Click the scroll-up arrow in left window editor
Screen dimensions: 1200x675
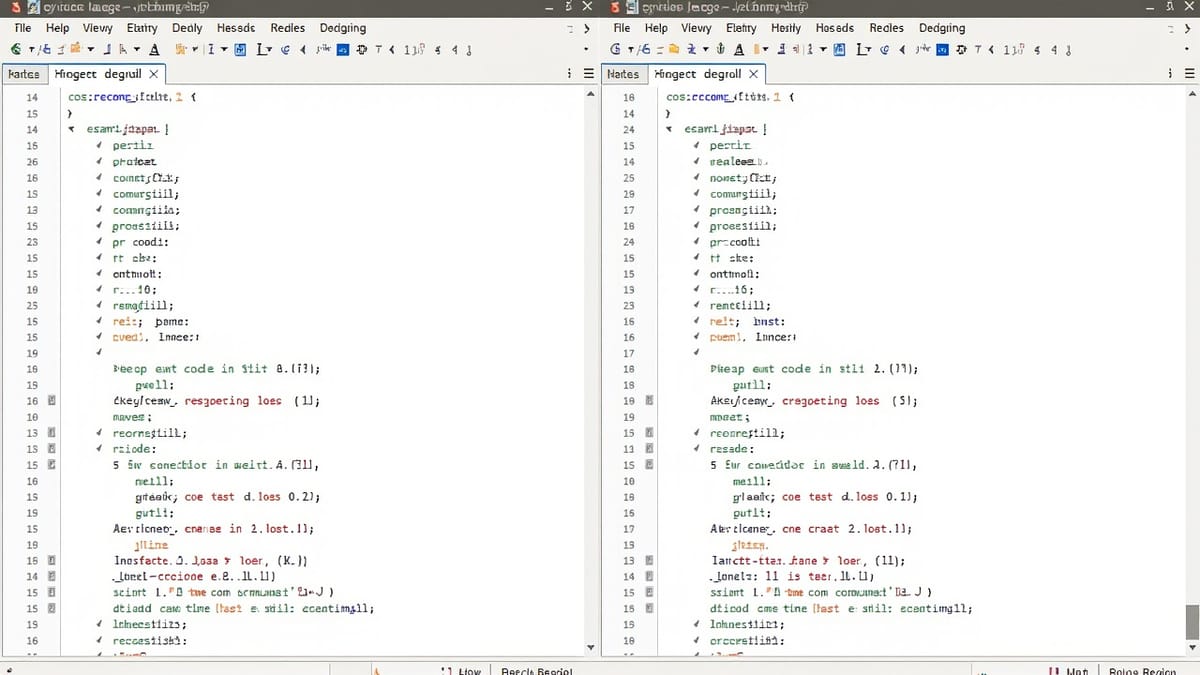[589, 96]
